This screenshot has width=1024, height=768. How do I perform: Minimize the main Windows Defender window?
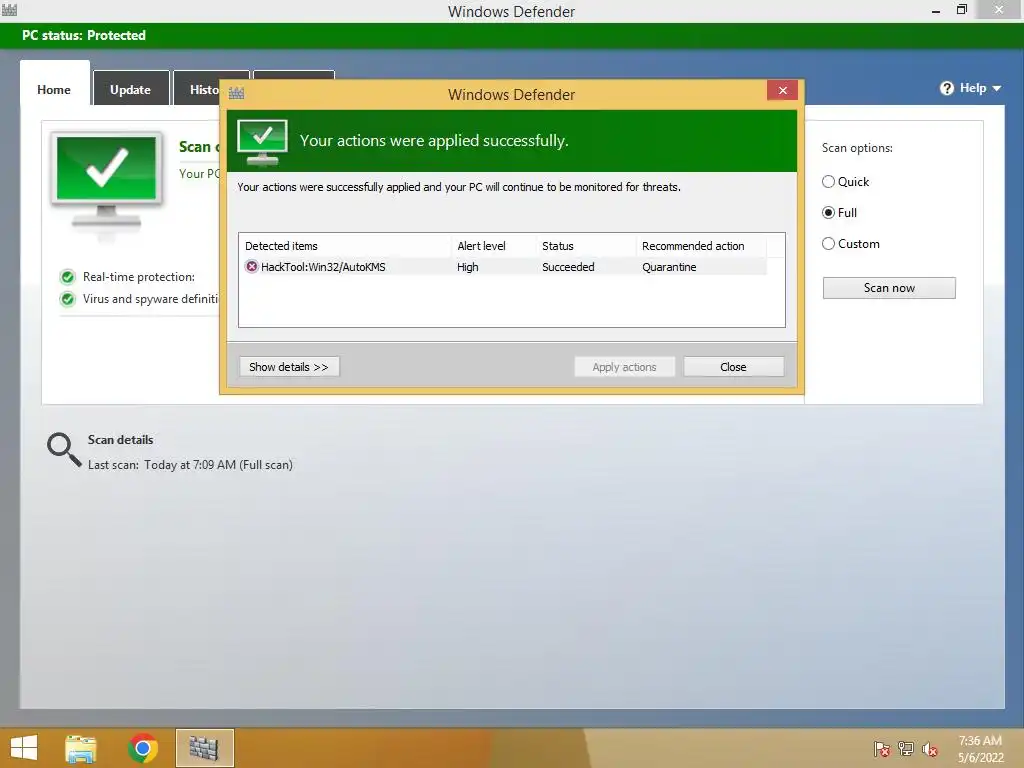pos(936,10)
